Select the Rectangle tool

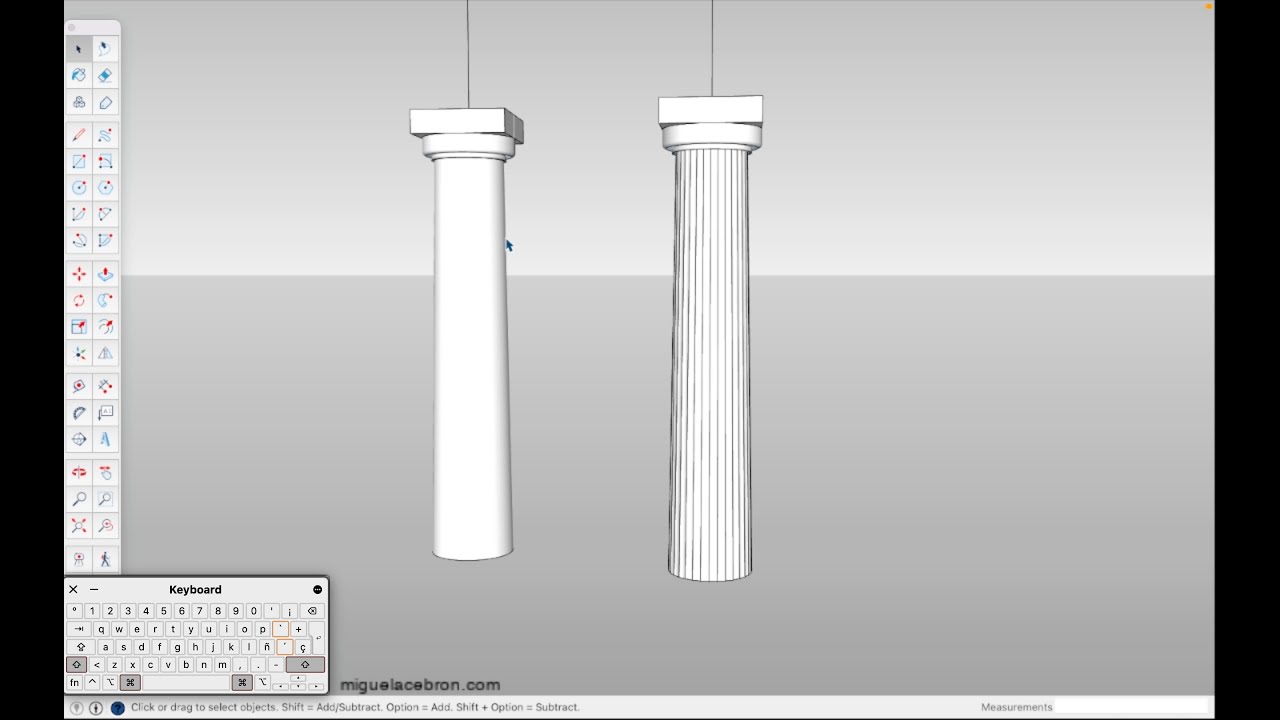pos(79,161)
